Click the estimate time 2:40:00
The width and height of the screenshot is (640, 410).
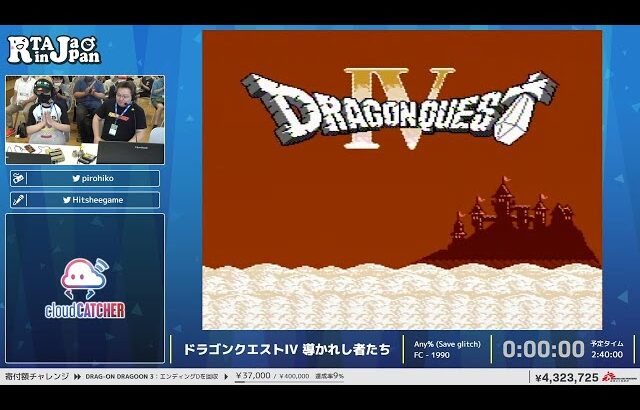click(607, 355)
